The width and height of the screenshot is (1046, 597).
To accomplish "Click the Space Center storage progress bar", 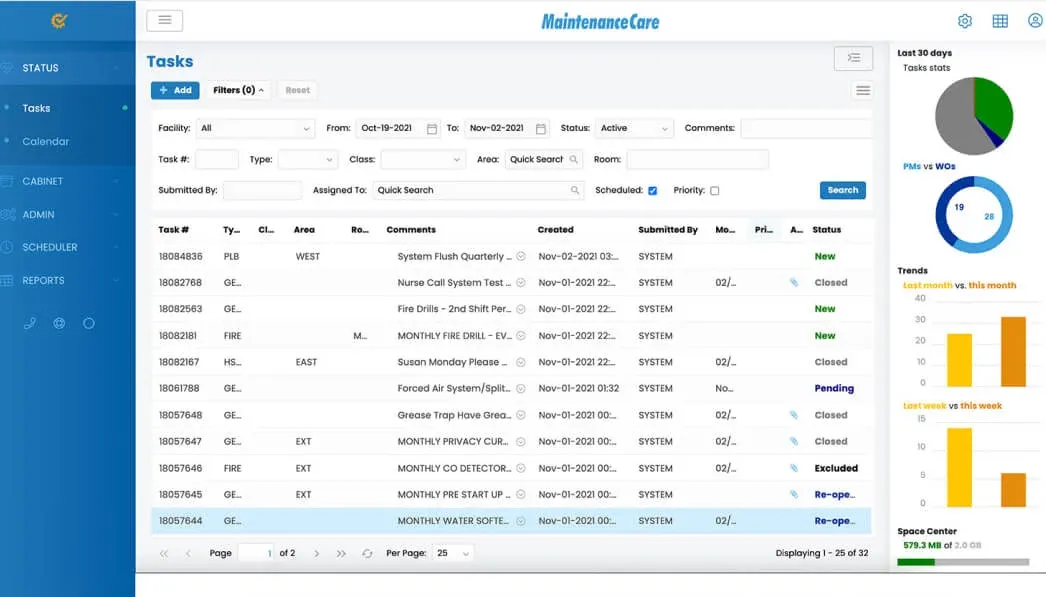I will (x=963, y=562).
